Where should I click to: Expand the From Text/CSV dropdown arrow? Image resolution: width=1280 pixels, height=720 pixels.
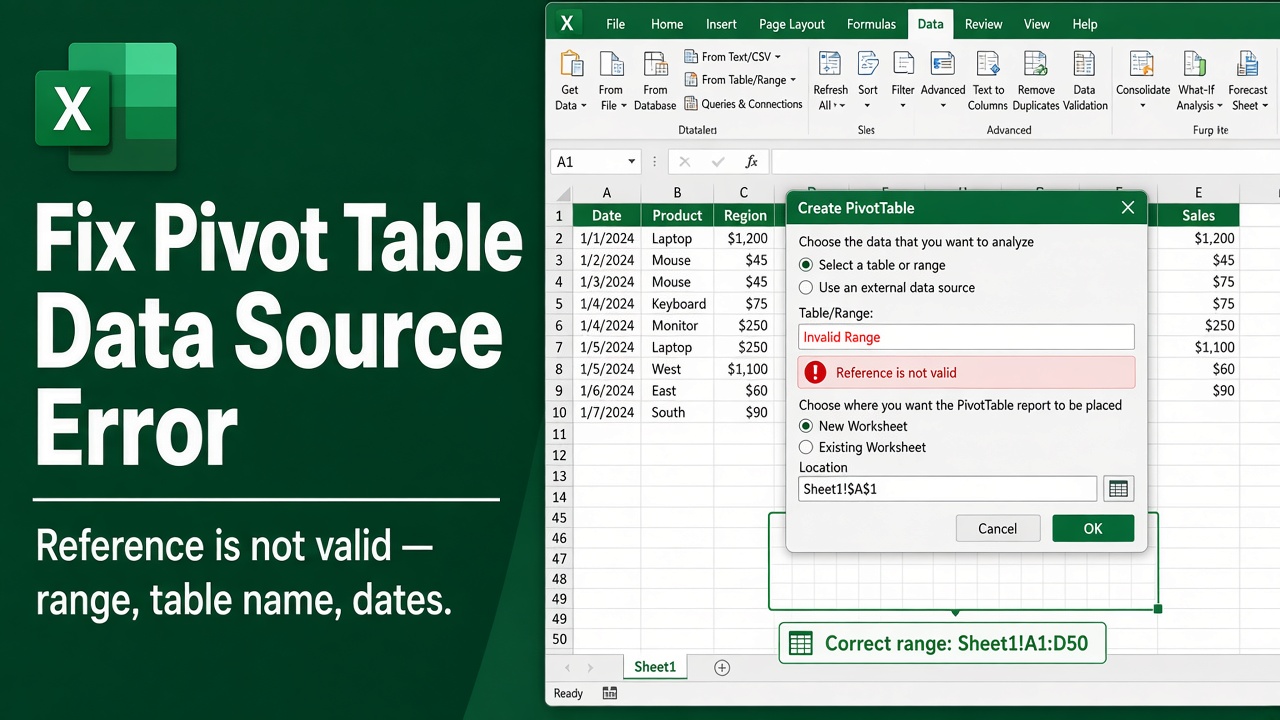pos(778,57)
